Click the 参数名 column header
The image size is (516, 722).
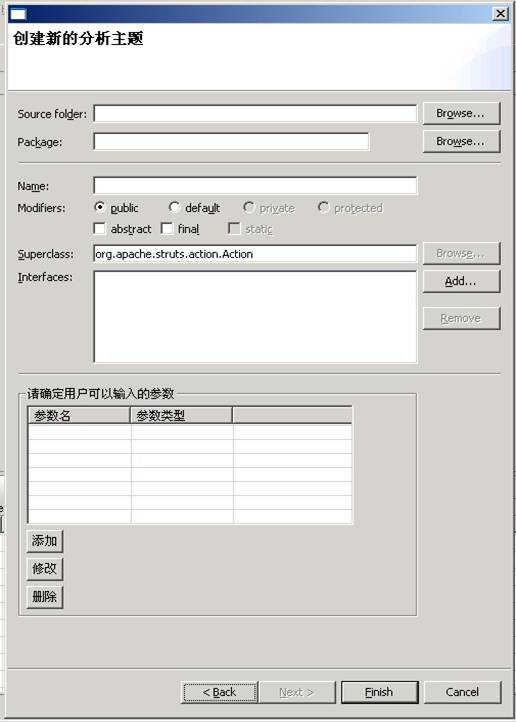click(79, 415)
